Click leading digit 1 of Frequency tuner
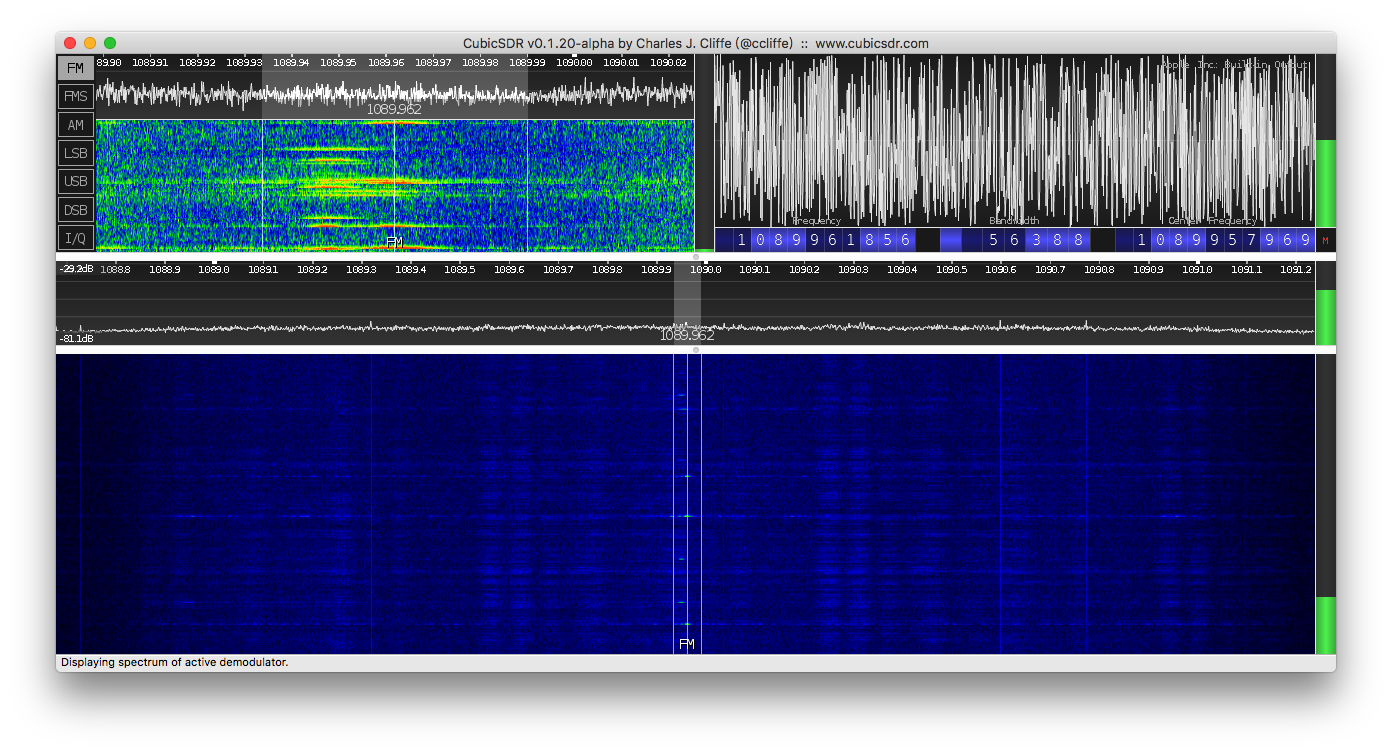Screen dimensions: 1392x752 (x=742, y=240)
